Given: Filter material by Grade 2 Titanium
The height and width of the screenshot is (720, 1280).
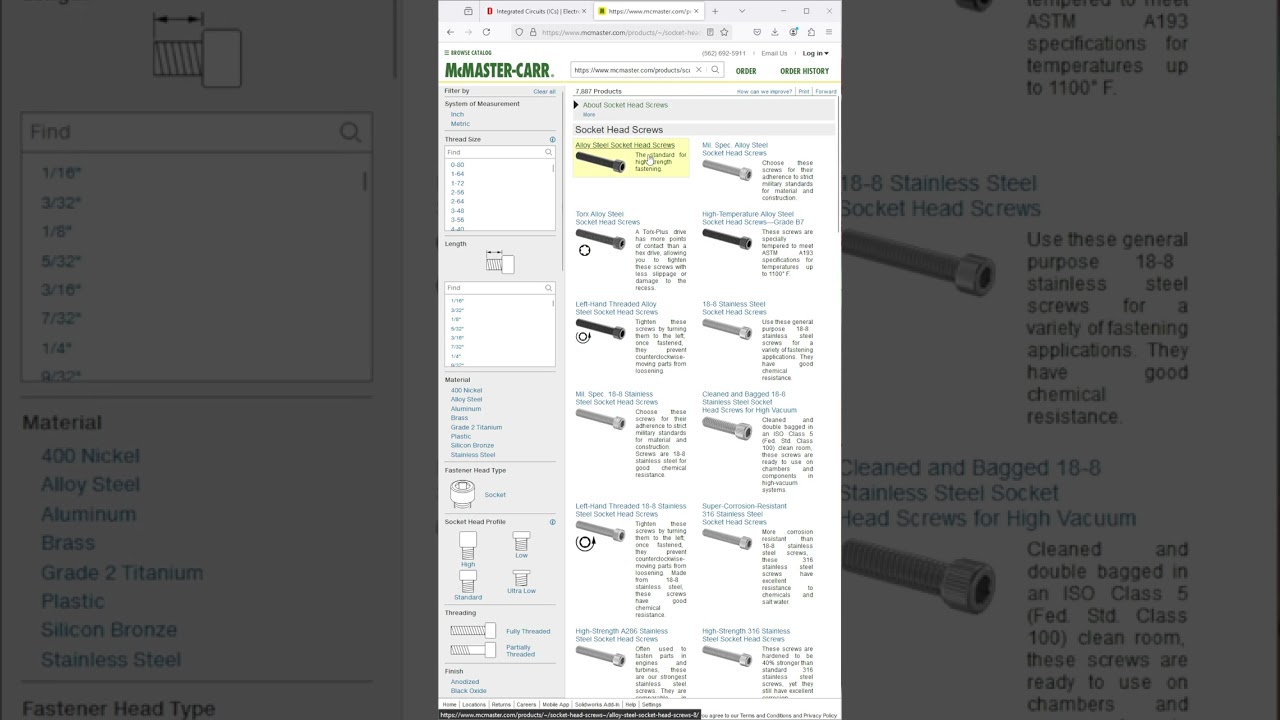Looking at the screenshot, I should point(476,427).
